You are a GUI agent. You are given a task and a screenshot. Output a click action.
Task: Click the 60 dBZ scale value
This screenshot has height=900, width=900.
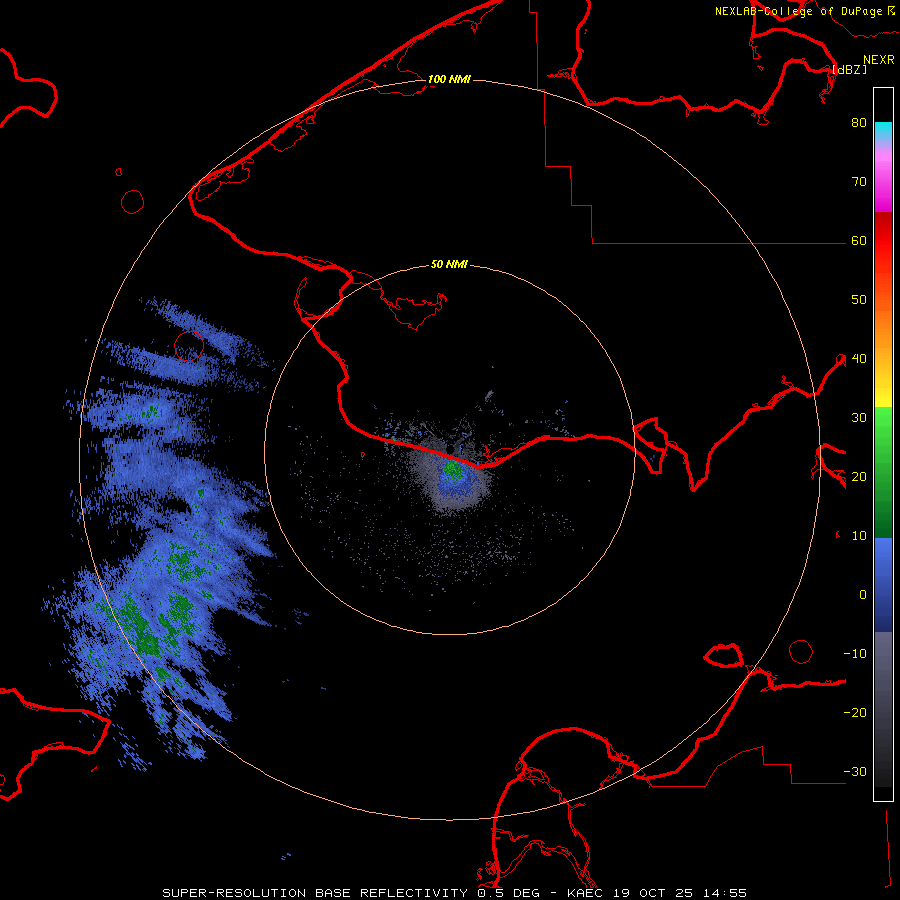click(x=859, y=241)
